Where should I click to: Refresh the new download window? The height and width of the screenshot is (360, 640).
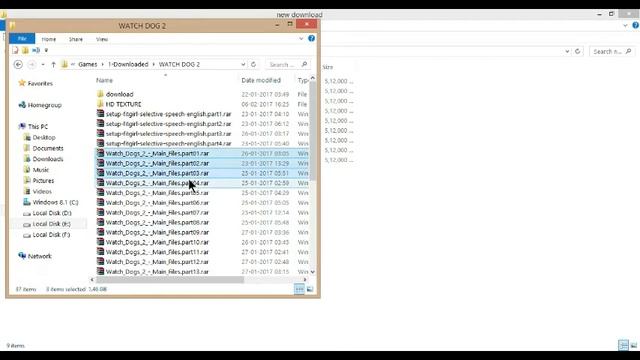point(577,51)
